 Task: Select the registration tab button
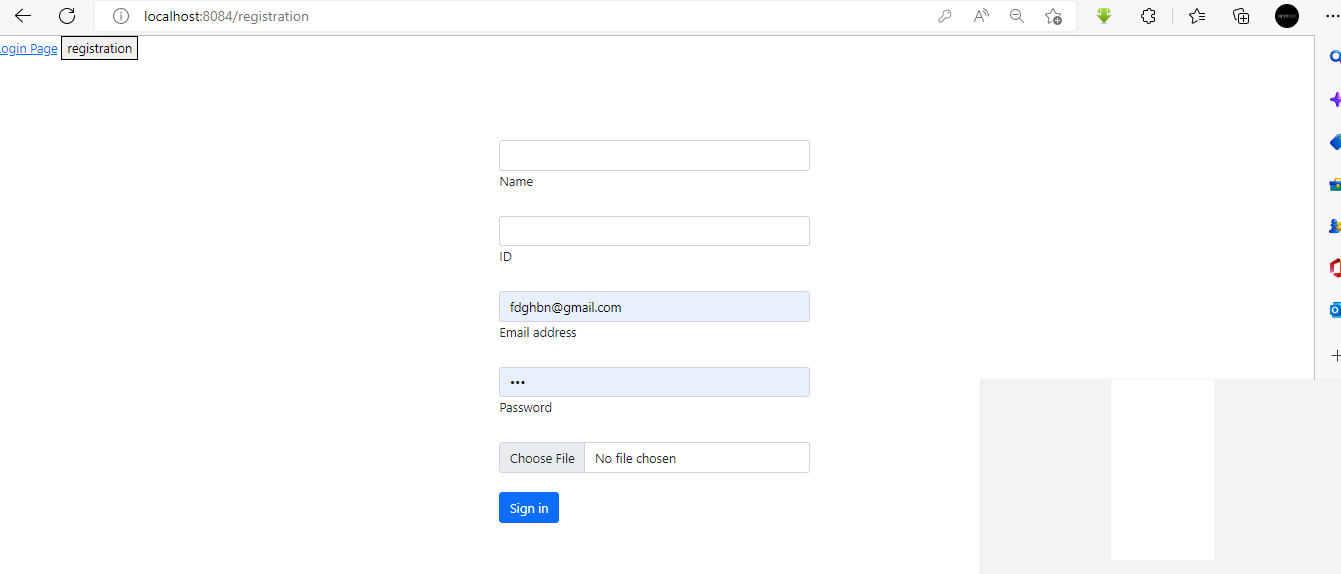[99, 48]
